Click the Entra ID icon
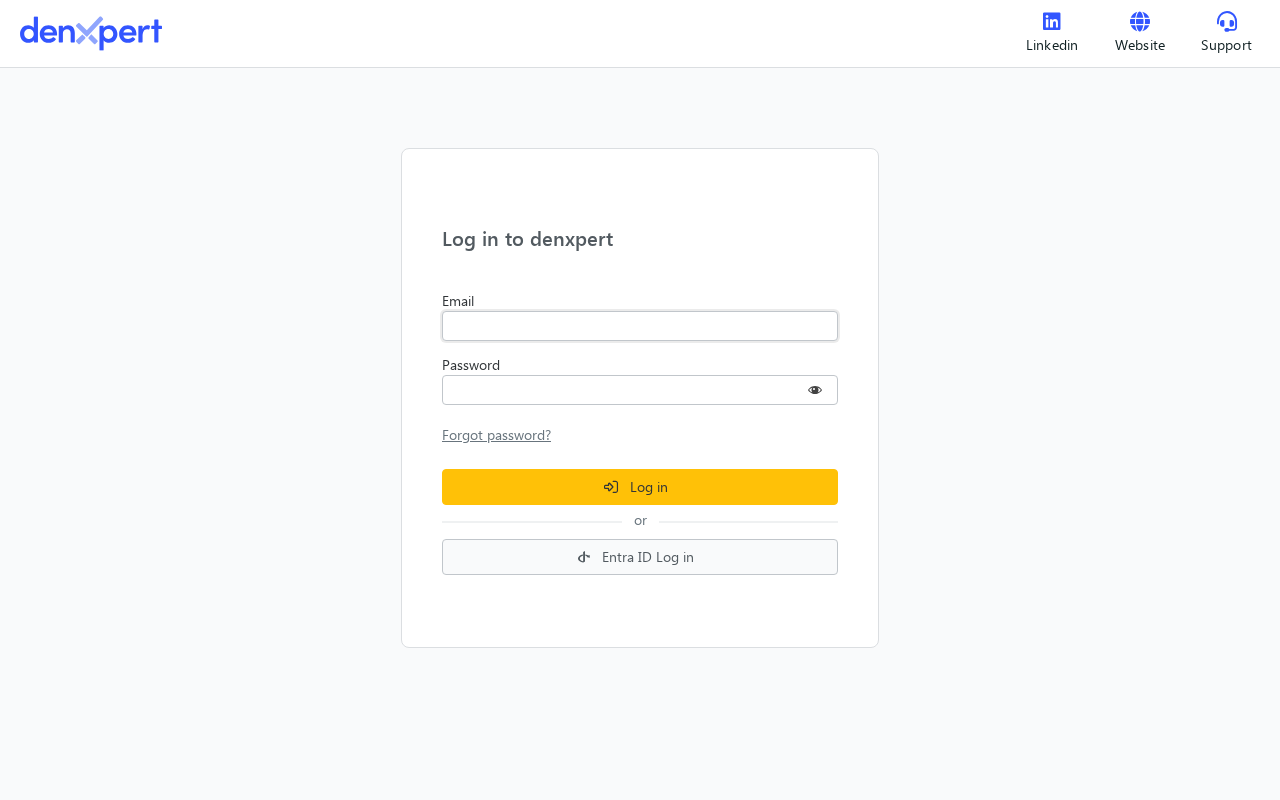The image size is (1280, 800). [584, 557]
